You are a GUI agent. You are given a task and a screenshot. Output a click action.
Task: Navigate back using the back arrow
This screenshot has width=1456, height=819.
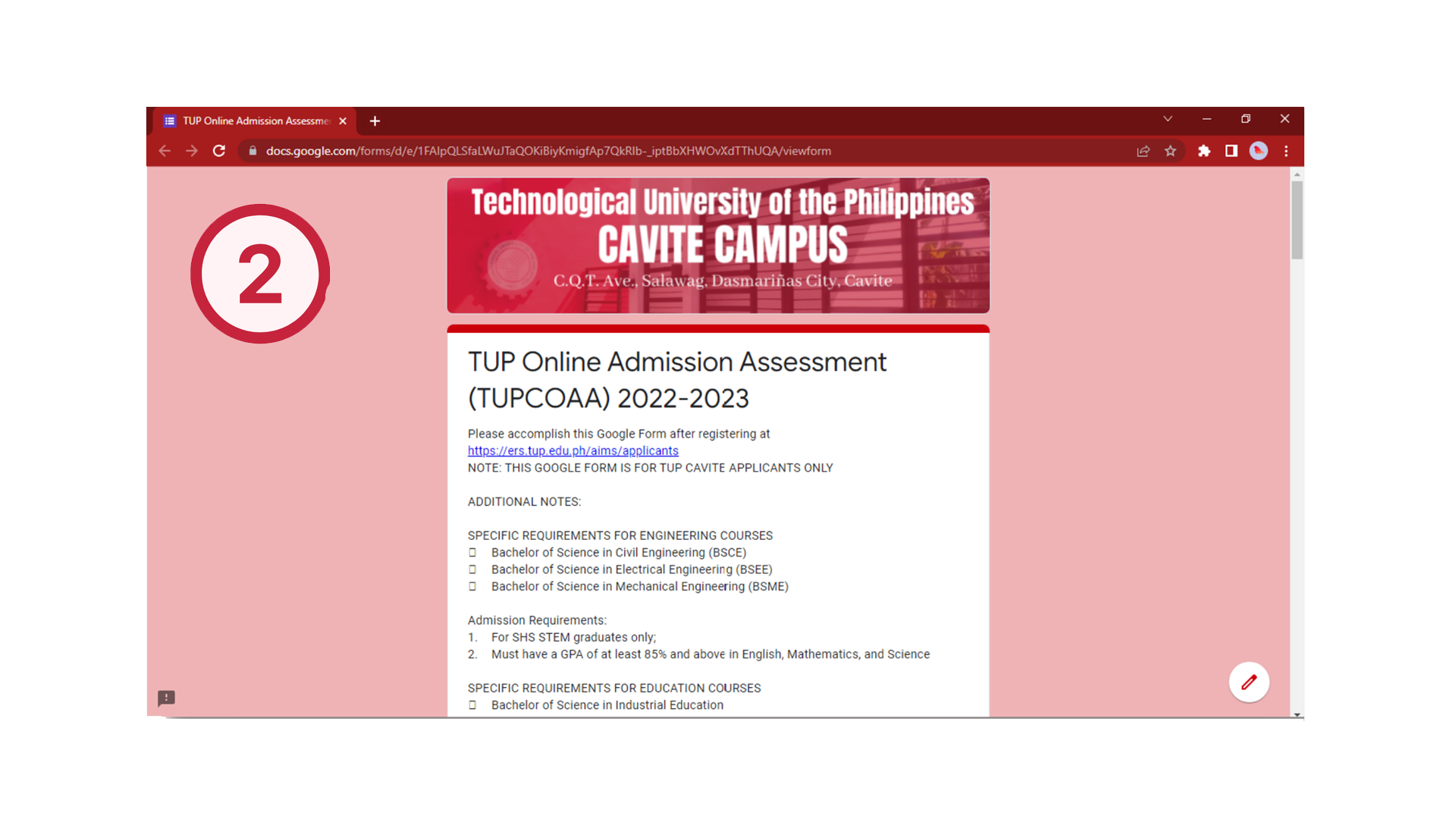pos(165,151)
